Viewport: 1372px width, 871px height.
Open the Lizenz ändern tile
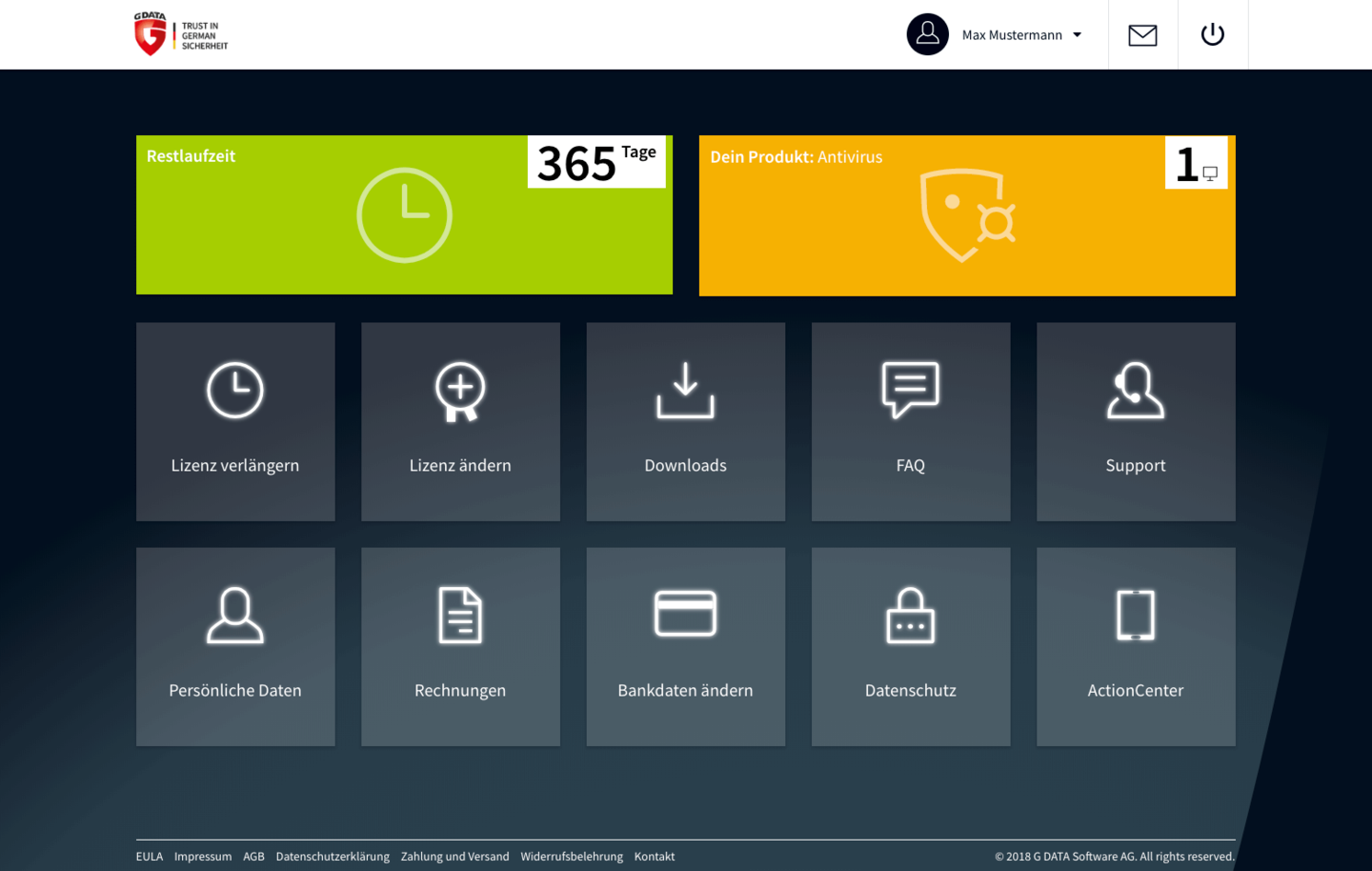coord(460,421)
